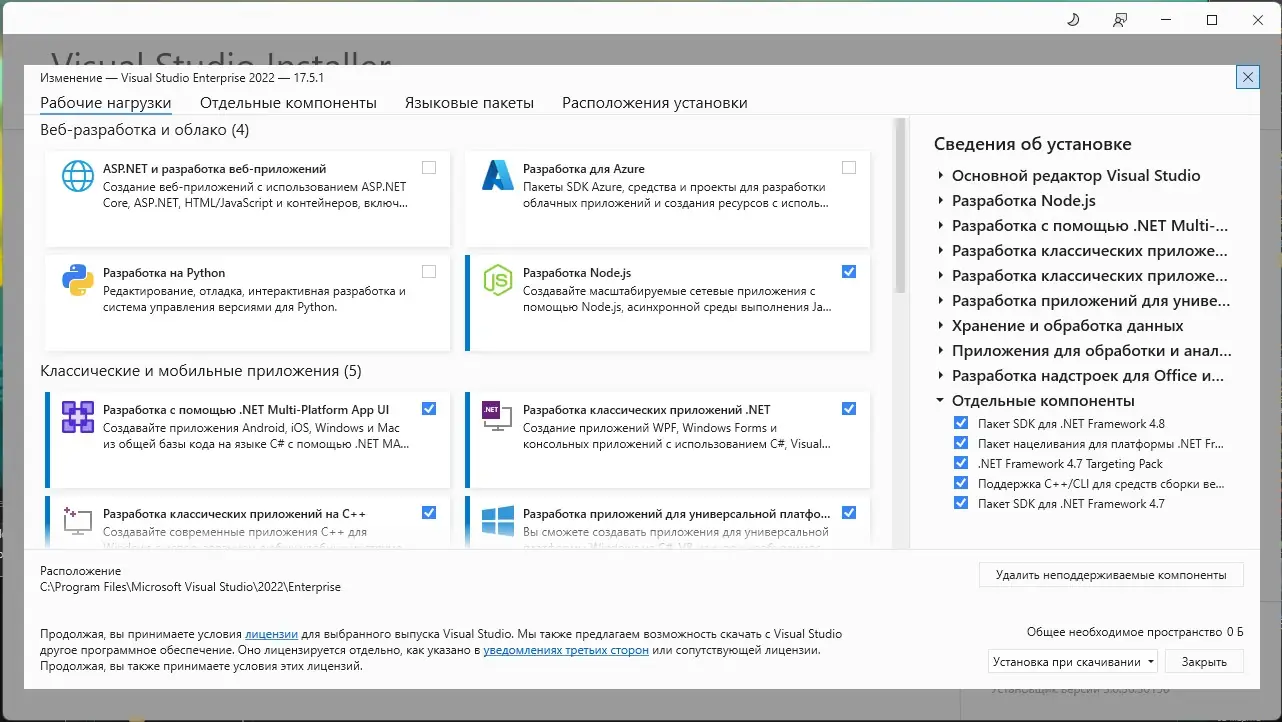This screenshot has height=722, width=1282.
Task: Uncheck the Node.js development workload
Action: (x=849, y=271)
